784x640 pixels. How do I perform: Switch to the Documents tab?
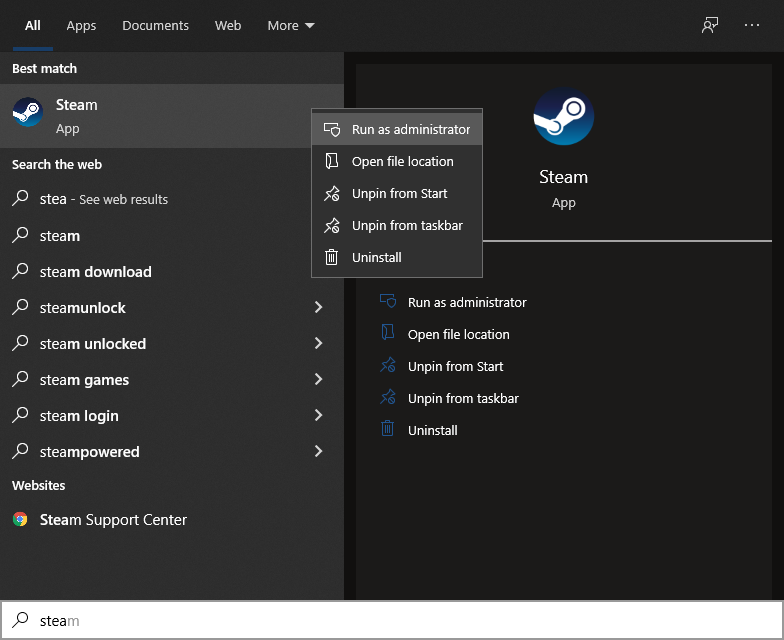(x=155, y=26)
